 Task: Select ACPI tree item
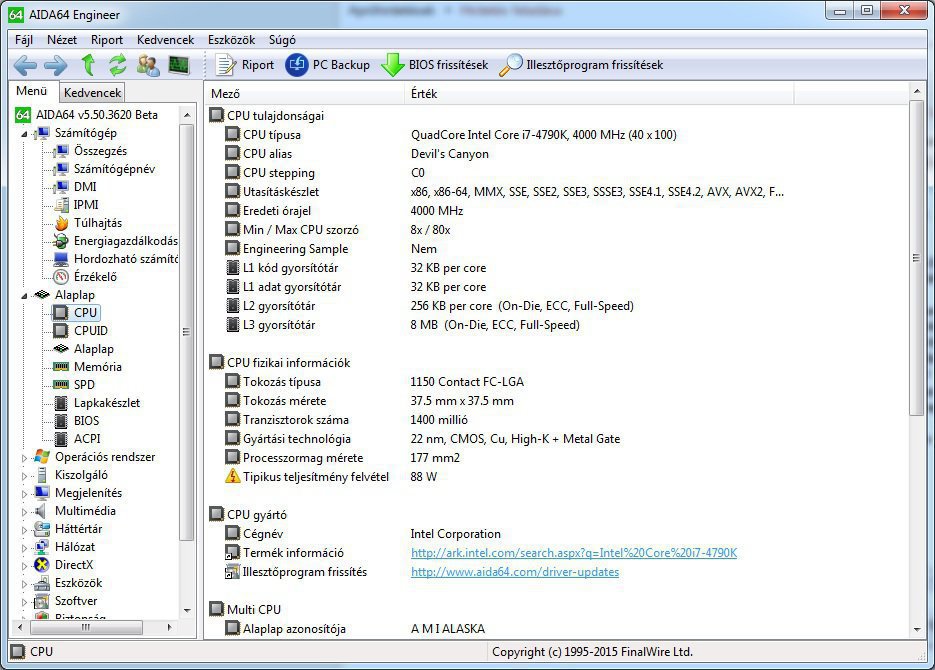87,438
